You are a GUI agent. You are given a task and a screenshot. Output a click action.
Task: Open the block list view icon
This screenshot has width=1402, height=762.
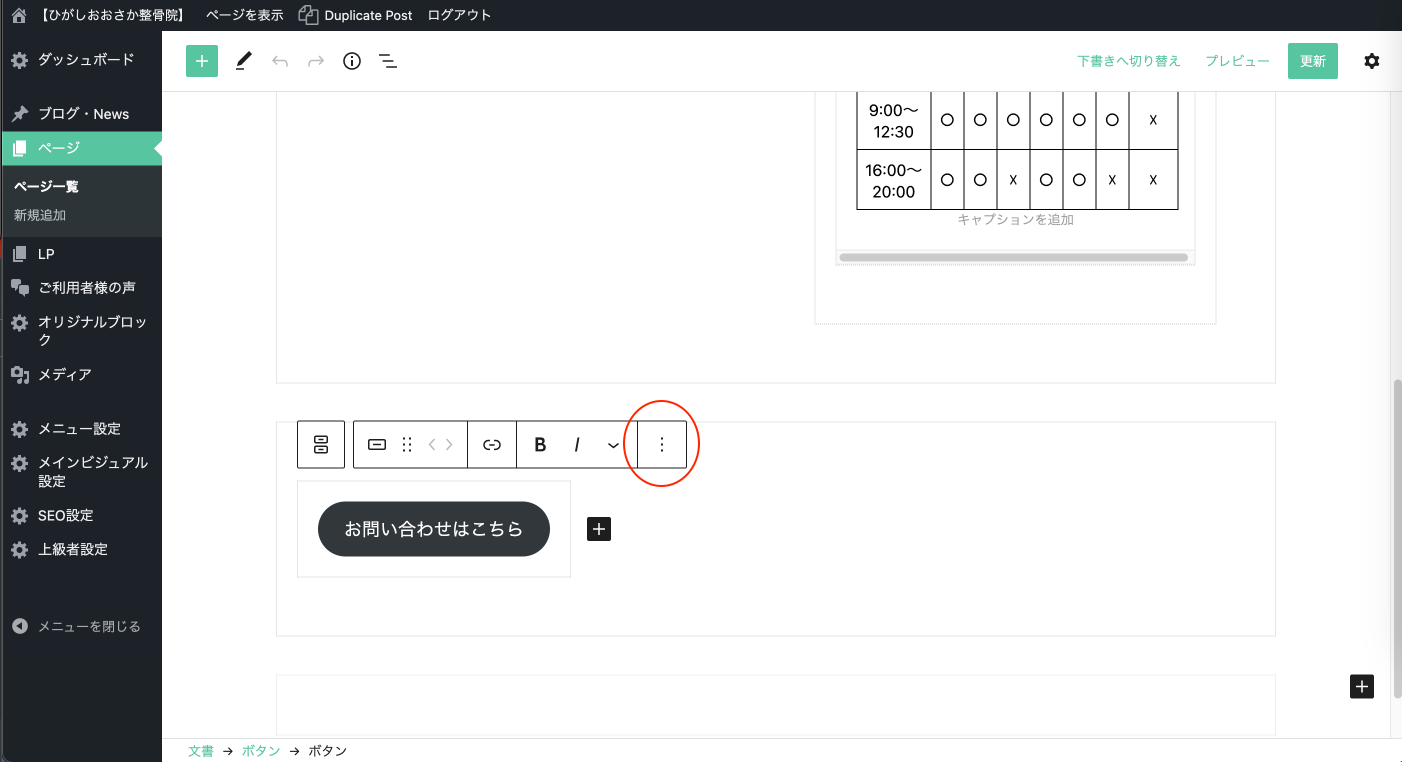click(x=388, y=61)
